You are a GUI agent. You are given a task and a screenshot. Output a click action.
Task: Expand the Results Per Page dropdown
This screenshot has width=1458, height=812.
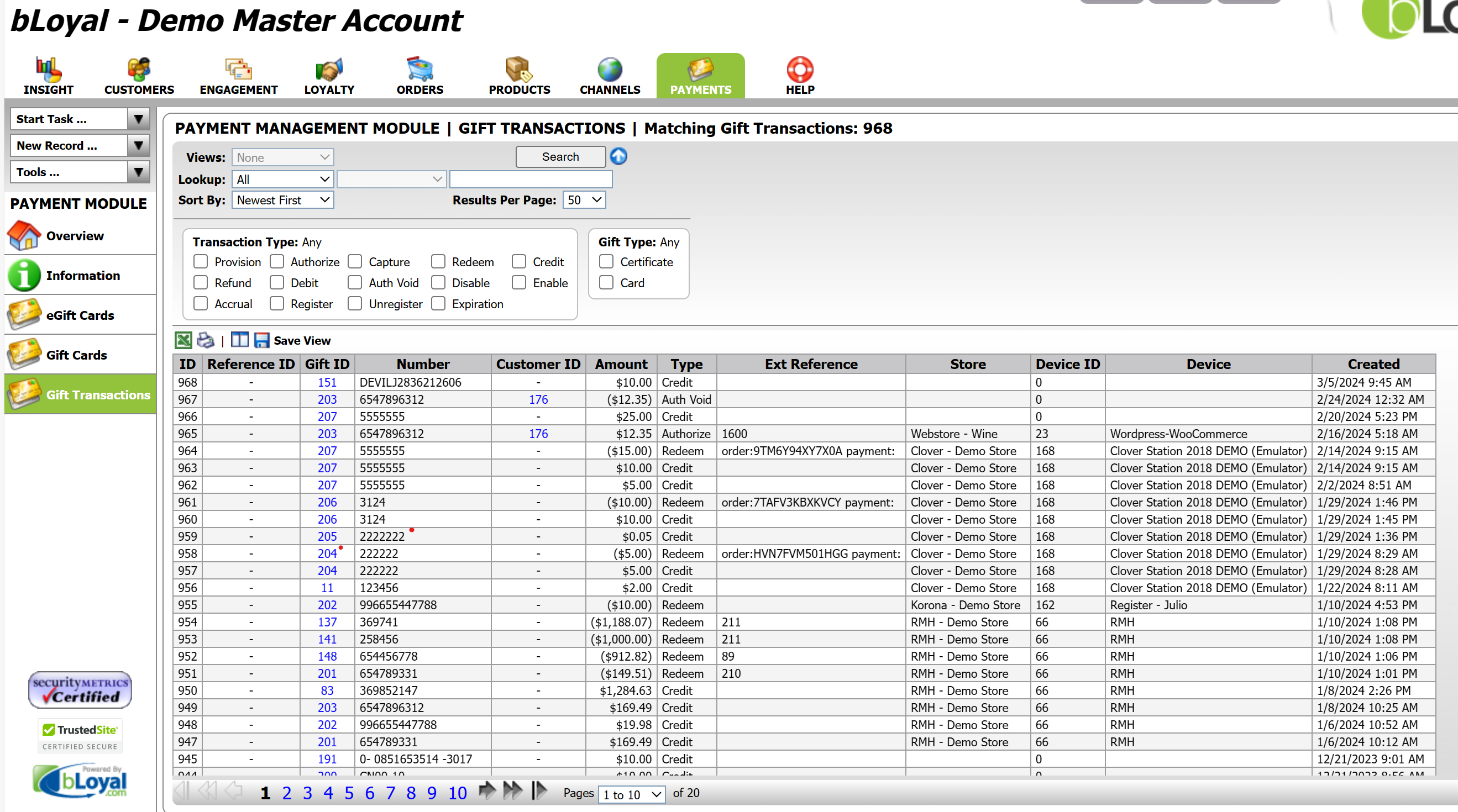584,200
